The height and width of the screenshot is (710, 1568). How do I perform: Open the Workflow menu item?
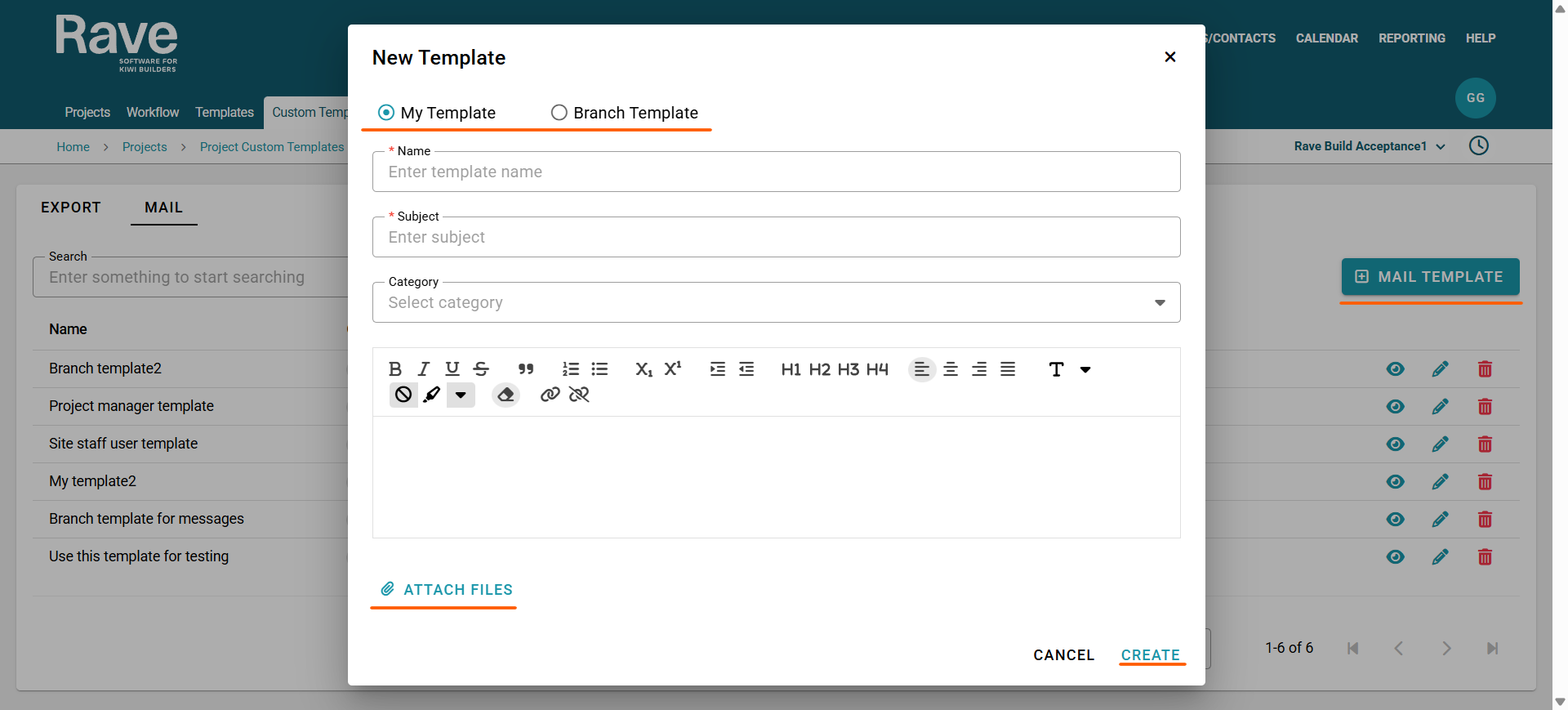[153, 112]
